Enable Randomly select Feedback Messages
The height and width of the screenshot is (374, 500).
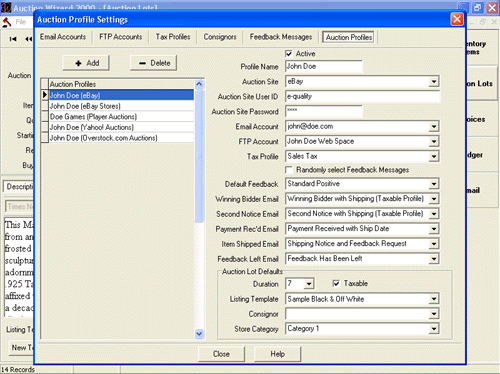click(x=289, y=170)
